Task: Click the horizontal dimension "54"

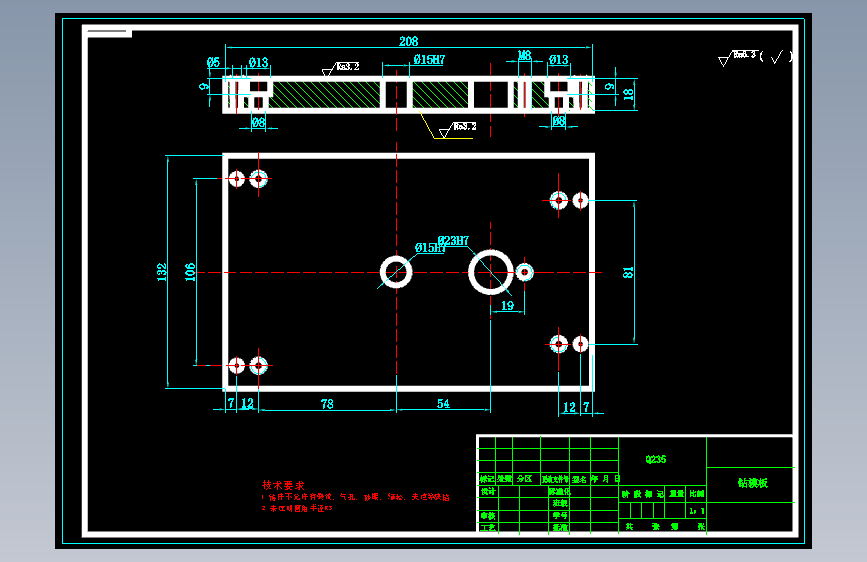Action: click(x=443, y=404)
